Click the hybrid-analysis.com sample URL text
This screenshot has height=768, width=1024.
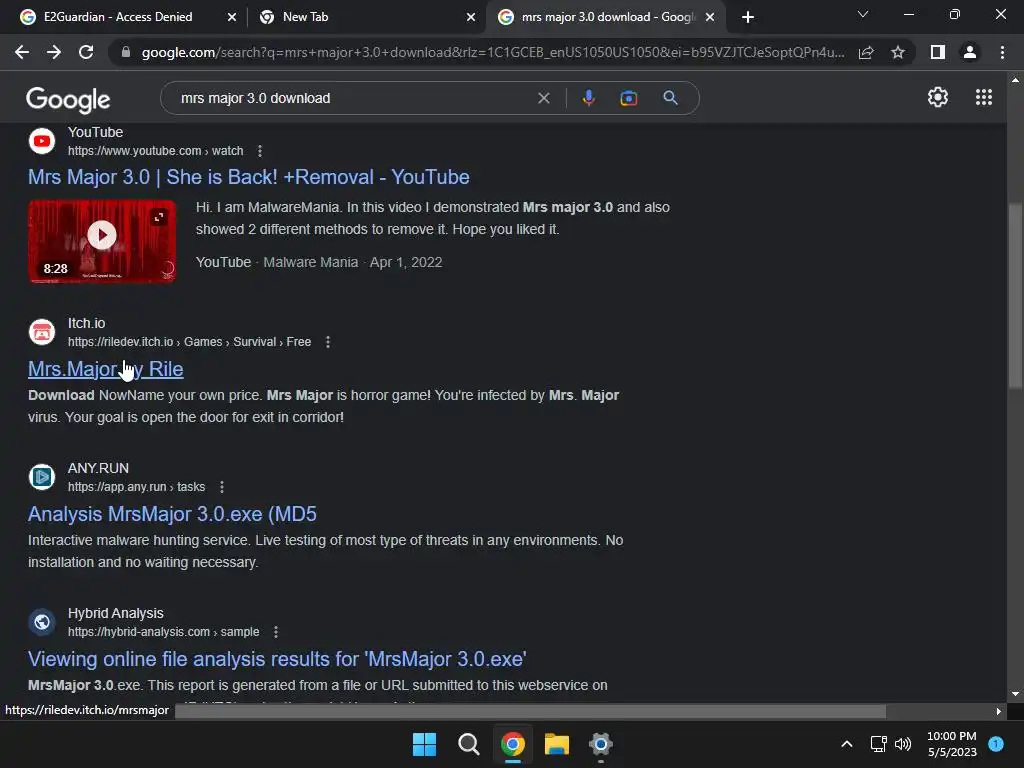(163, 632)
